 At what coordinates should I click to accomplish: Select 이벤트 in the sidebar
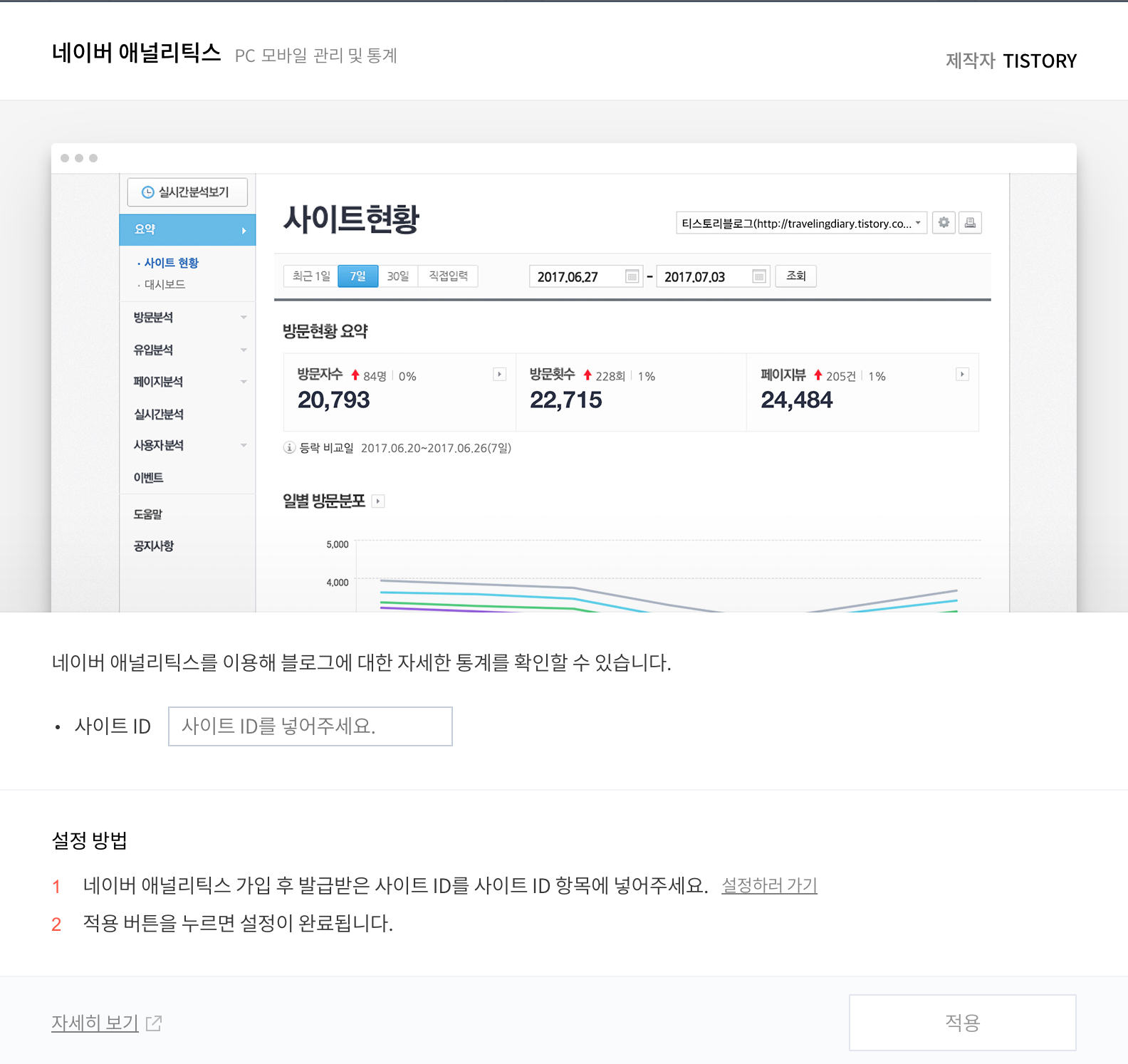[x=148, y=478]
